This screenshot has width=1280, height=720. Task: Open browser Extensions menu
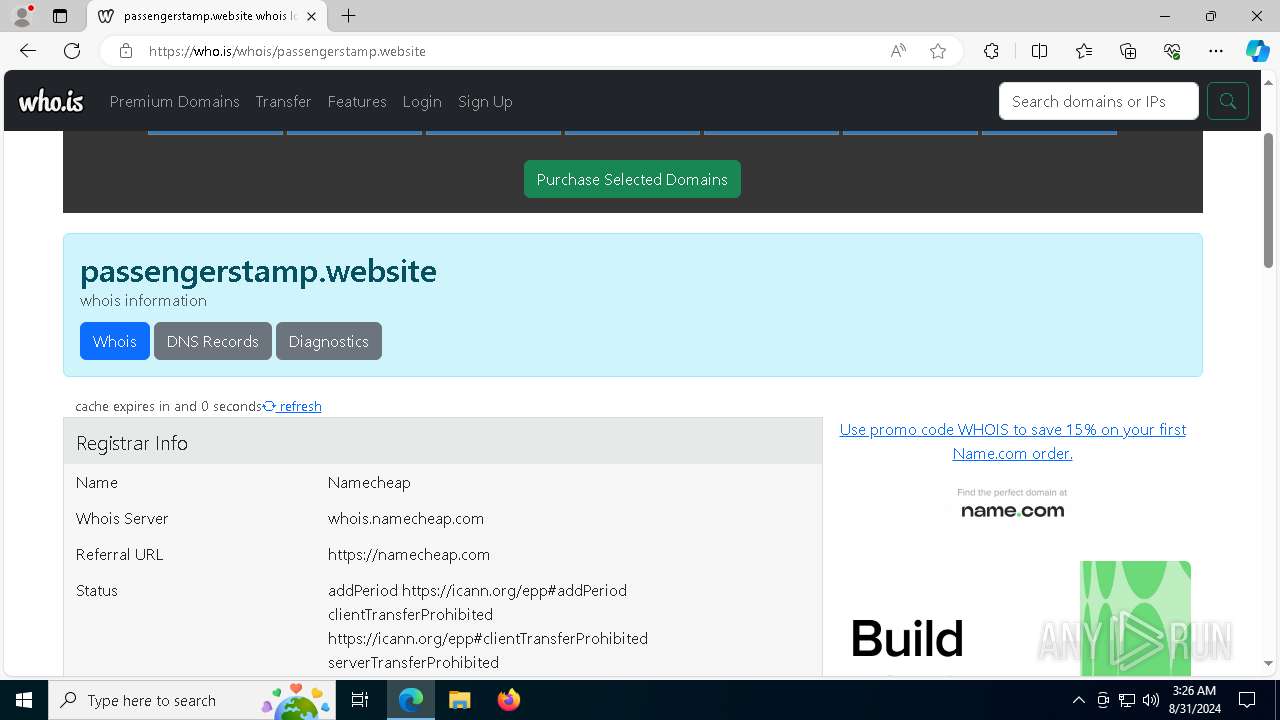pos(991,51)
